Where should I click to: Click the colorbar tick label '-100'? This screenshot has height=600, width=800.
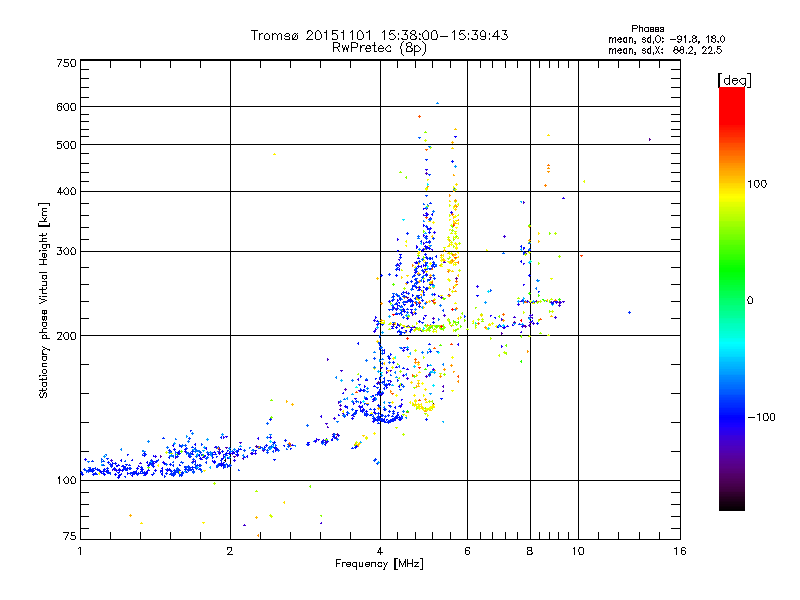(x=761, y=417)
